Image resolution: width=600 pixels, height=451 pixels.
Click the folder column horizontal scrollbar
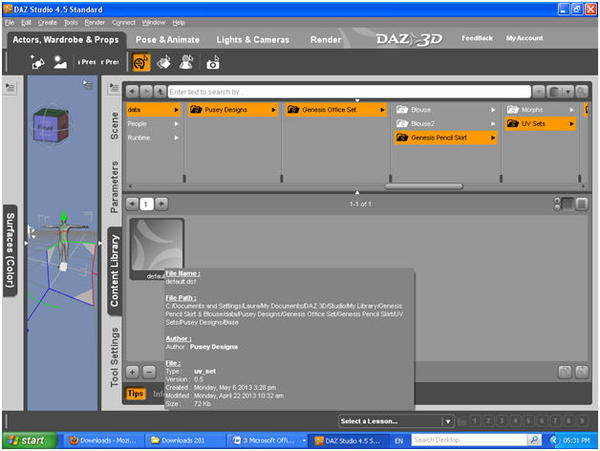pos(424,186)
